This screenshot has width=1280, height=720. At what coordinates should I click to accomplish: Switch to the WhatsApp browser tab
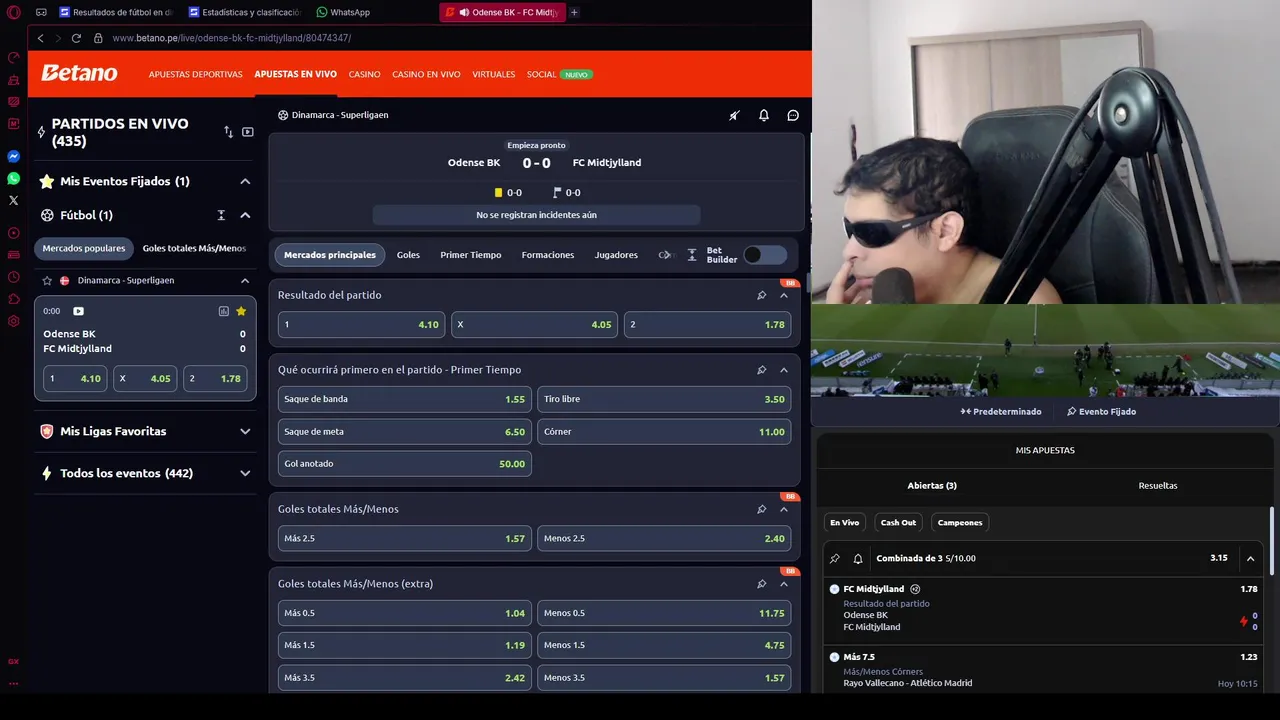click(x=343, y=12)
